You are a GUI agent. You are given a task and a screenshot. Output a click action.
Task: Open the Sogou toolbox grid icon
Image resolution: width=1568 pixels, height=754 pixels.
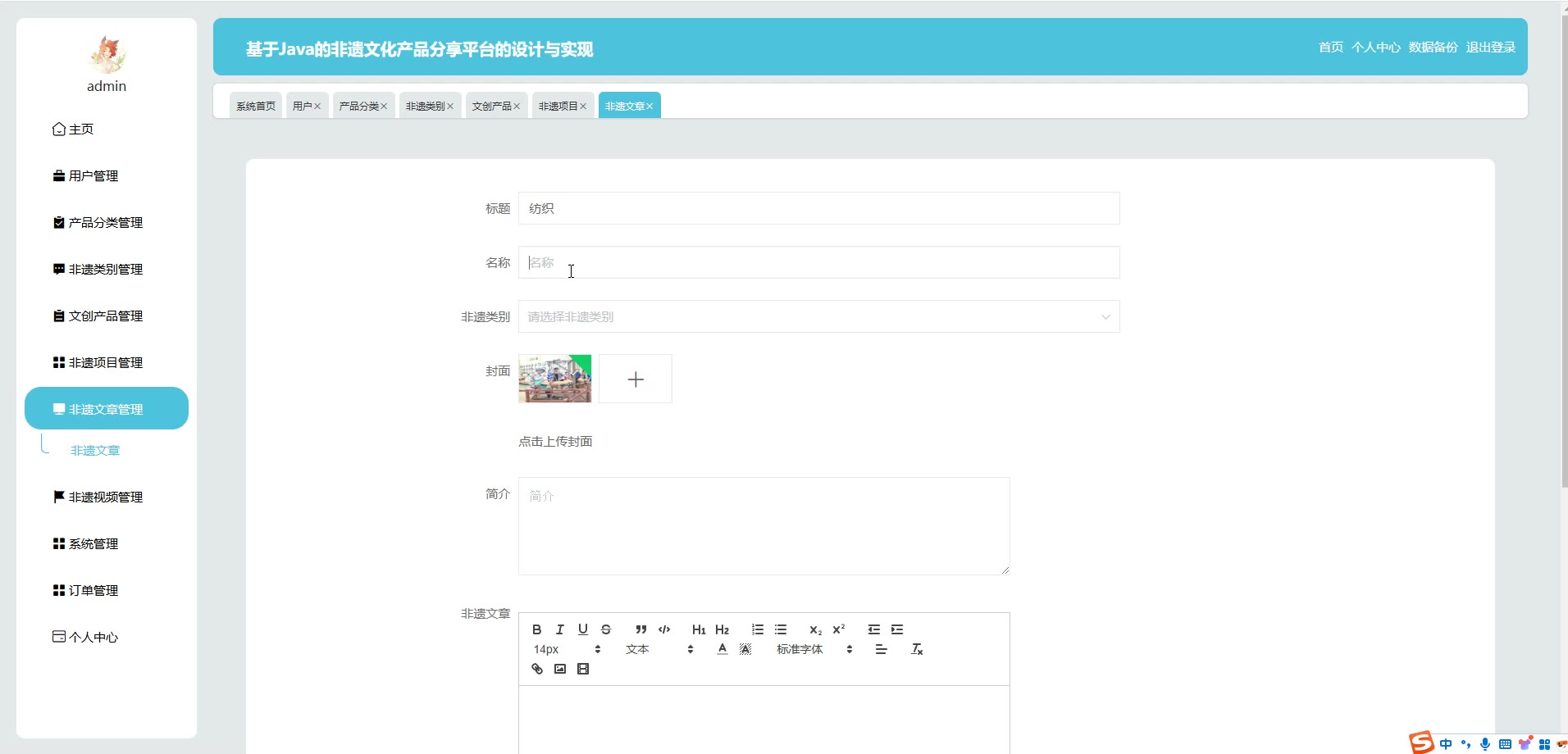tap(1544, 744)
